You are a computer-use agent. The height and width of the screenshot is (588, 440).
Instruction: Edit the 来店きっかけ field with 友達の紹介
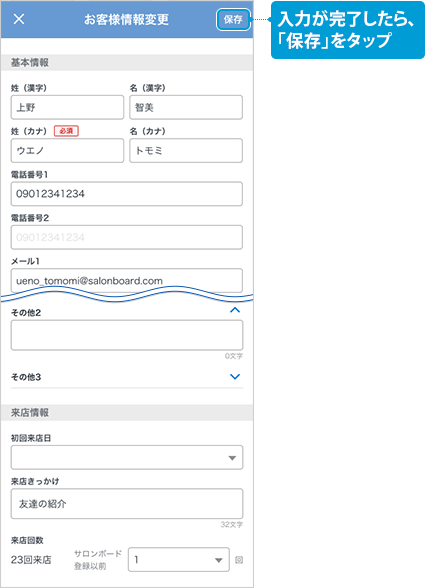point(127,504)
